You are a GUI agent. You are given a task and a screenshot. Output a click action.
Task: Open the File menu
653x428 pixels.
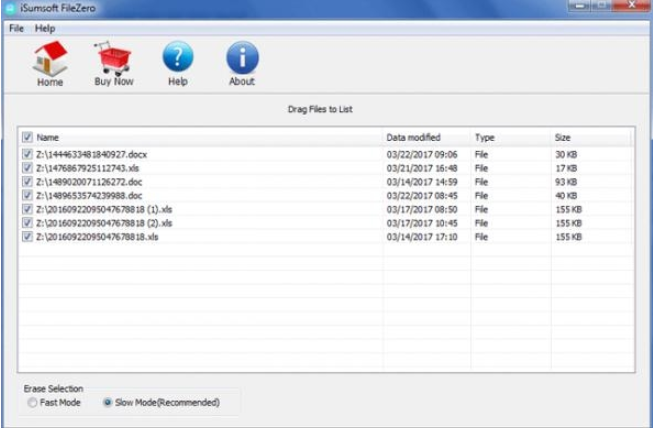click(x=16, y=28)
